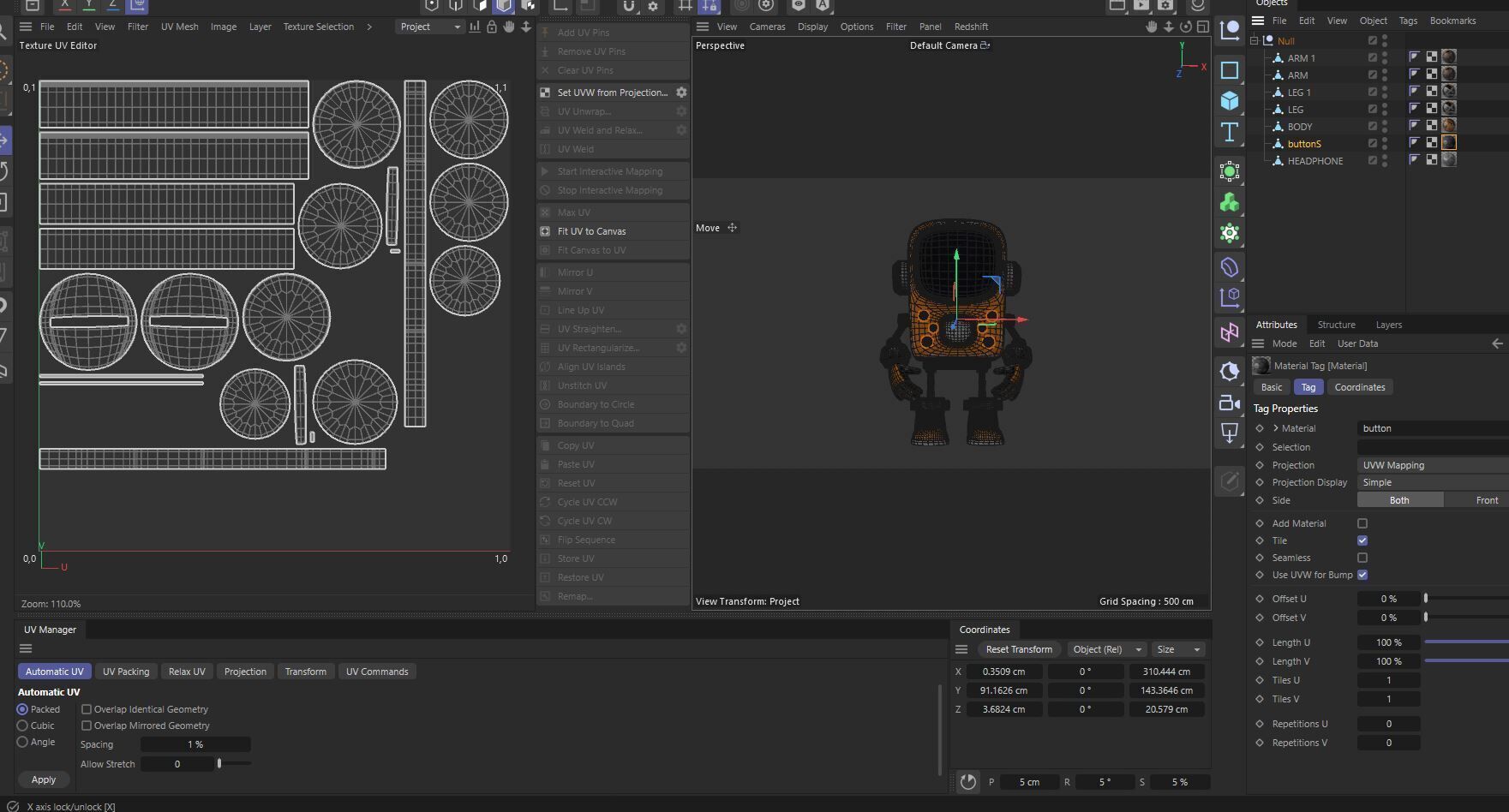The height and width of the screenshot is (812, 1509).
Task: Click the ARM 1 UVW checker tag icon
Action: 1432,57
